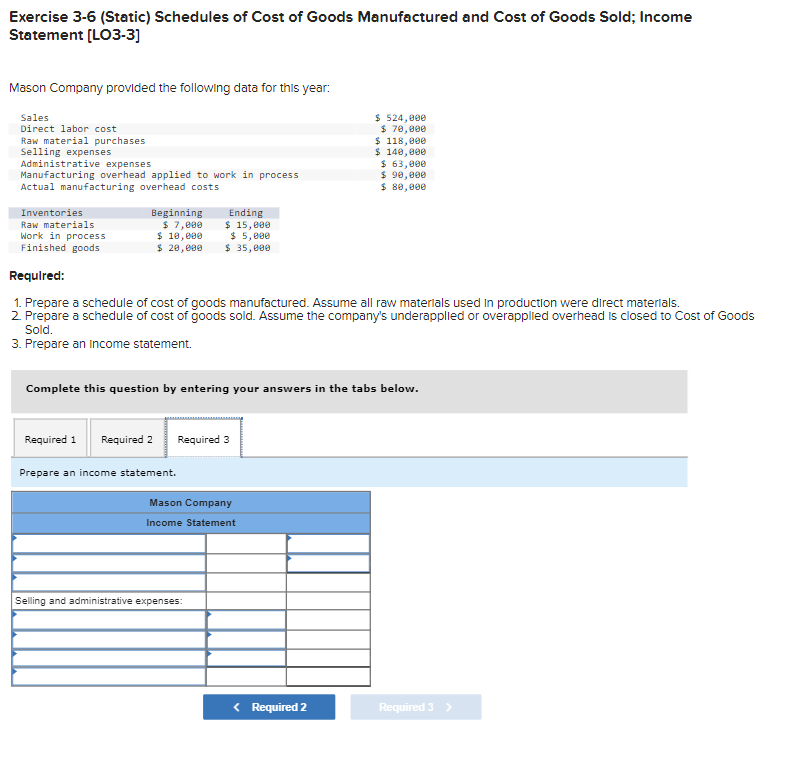Click first row right-column amount field
The width and height of the screenshot is (793, 777).
pos(328,544)
